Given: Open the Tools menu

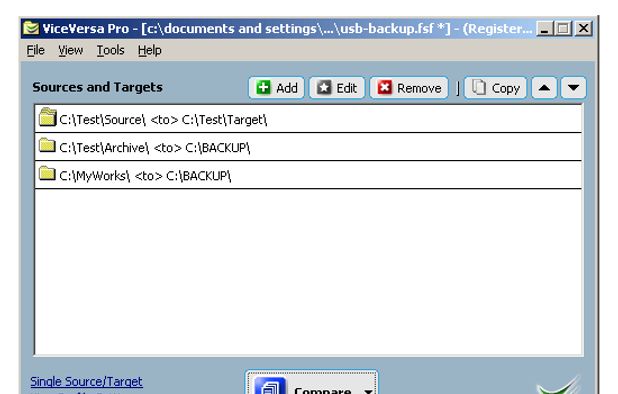Looking at the screenshot, I should point(110,50).
